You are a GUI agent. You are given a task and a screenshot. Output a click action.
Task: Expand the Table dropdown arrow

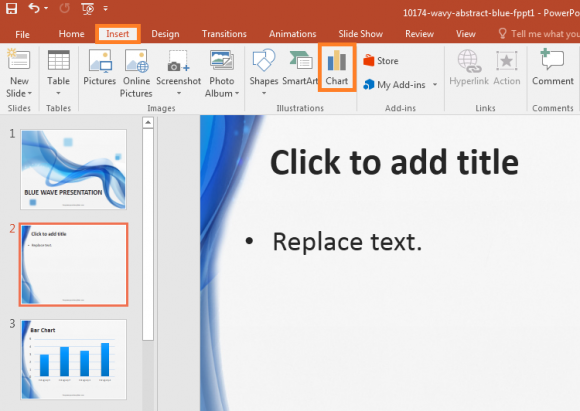tap(58, 93)
